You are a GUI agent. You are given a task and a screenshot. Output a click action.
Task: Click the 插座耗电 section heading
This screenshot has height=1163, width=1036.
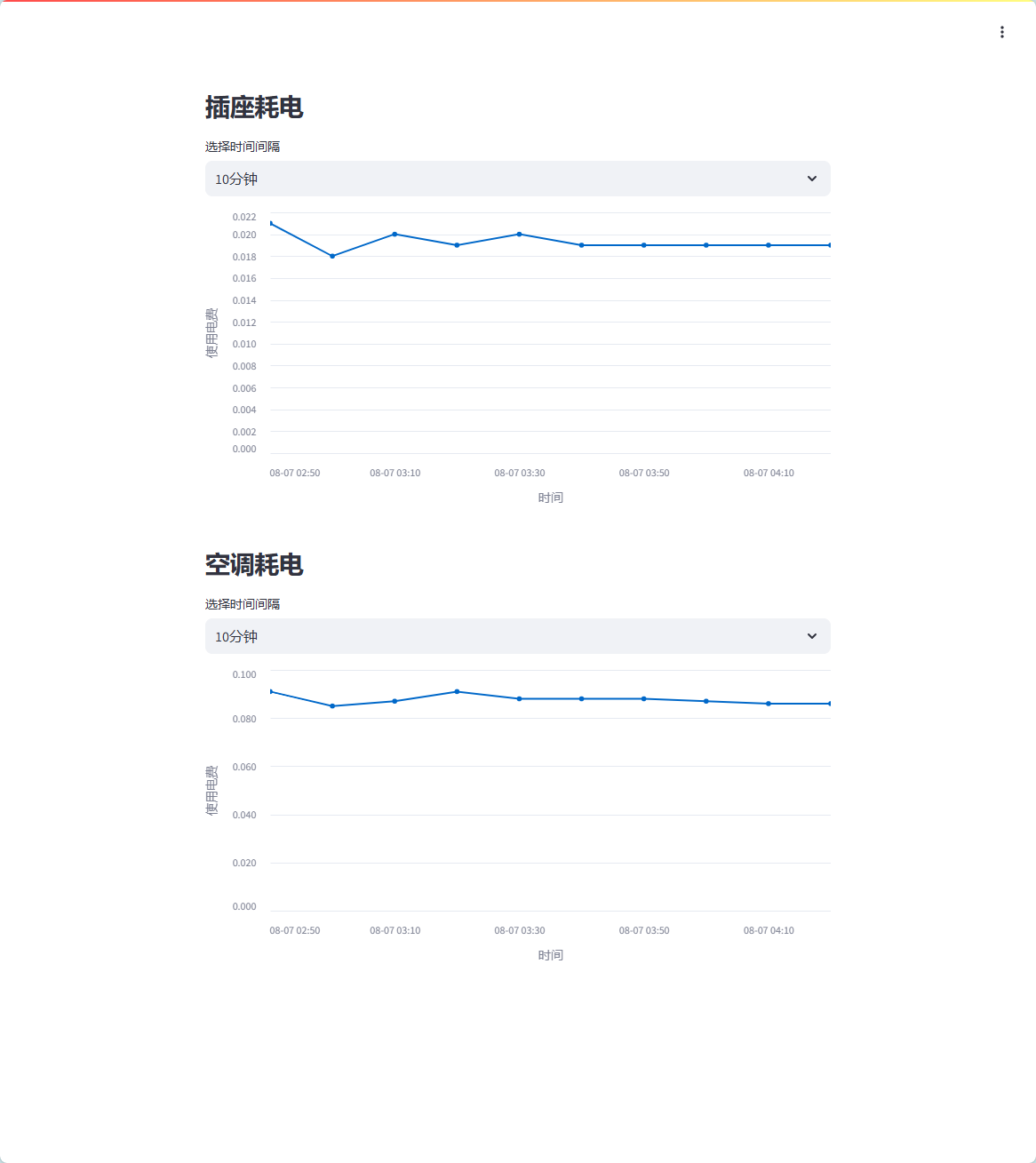coord(254,108)
